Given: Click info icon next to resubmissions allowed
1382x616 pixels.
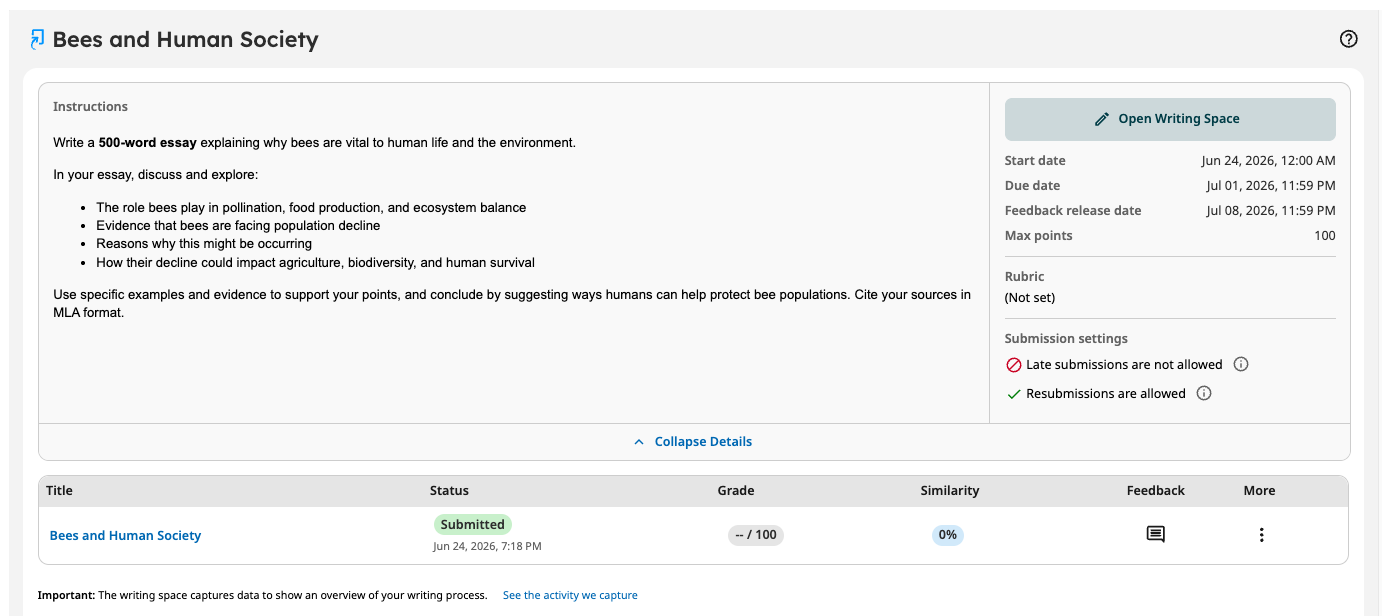Looking at the screenshot, I should click(x=1204, y=393).
